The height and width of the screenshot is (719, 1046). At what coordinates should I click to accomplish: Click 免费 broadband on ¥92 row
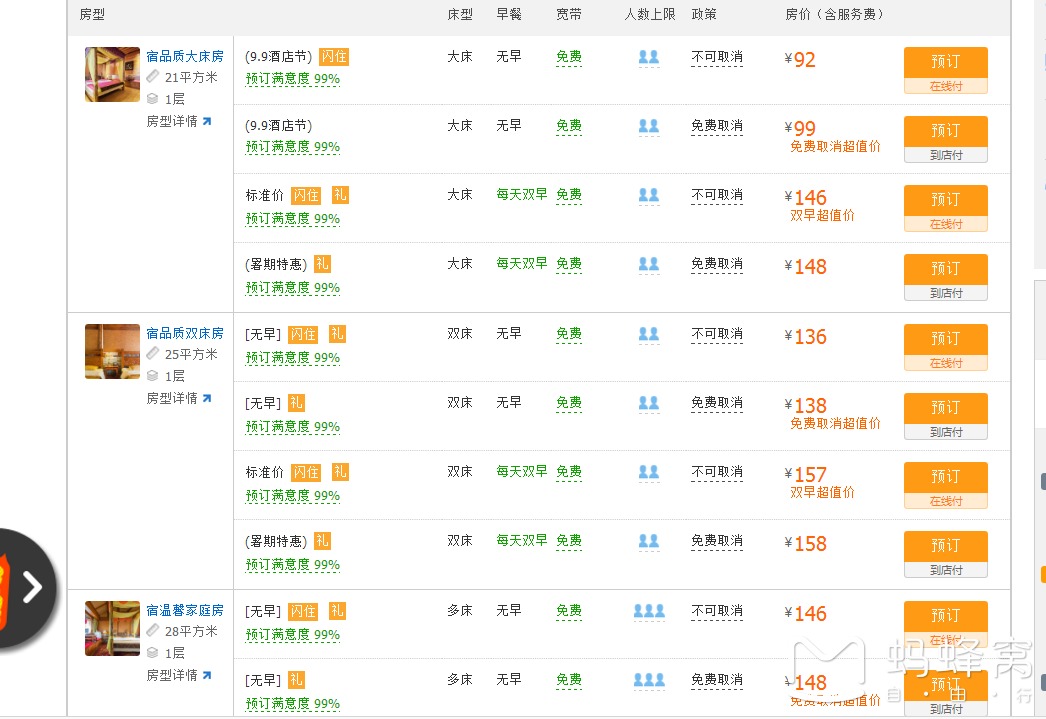click(569, 57)
